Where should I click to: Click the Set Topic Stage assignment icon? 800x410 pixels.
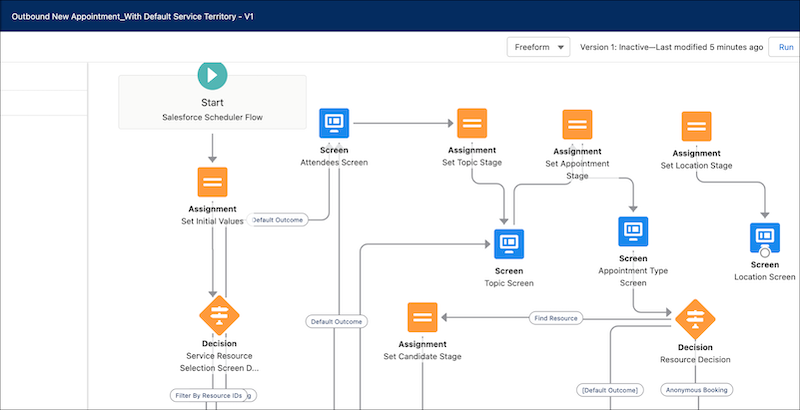472,124
